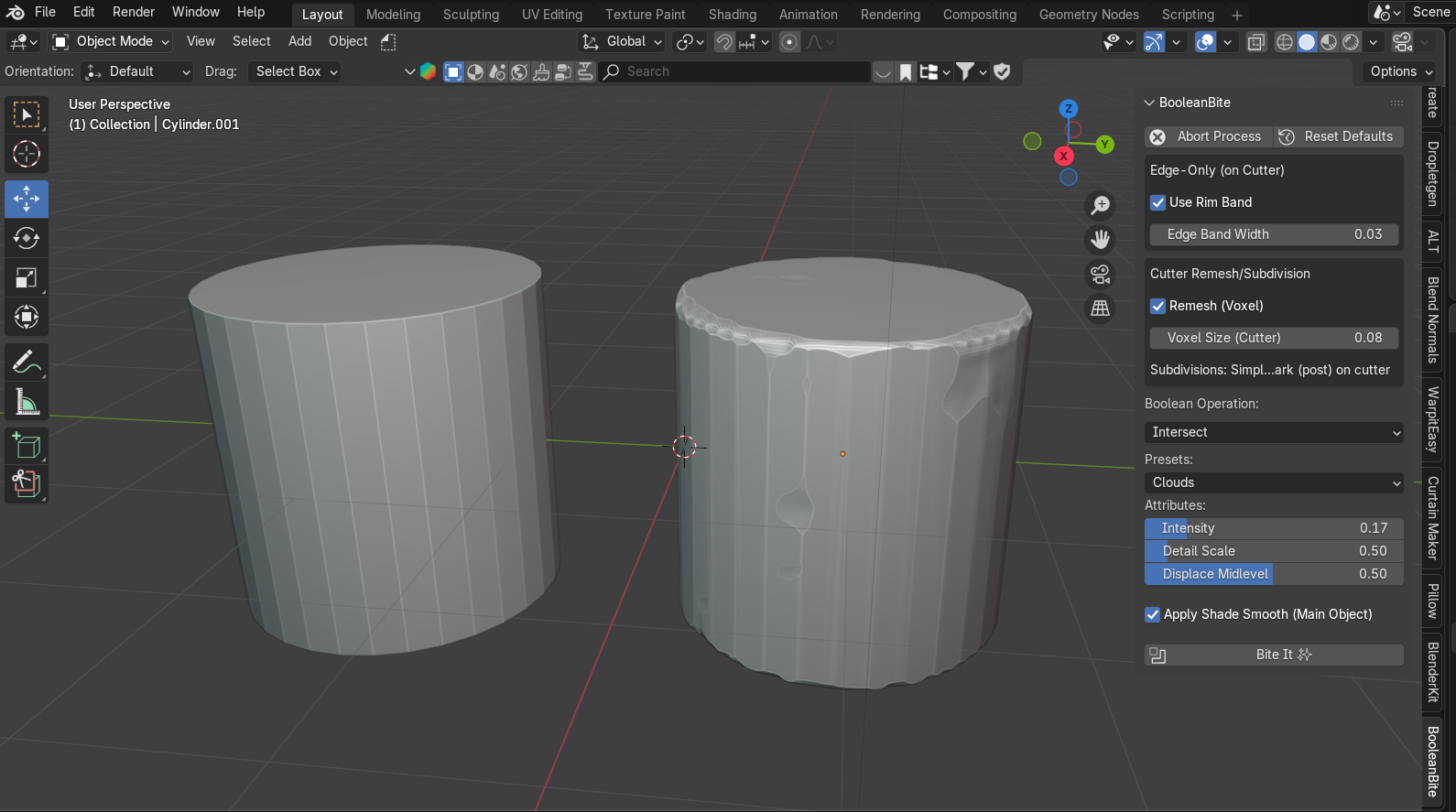Open the Boolean Operation Intersect dropdown
Screen dimensions: 1456x812
coord(1274,432)
